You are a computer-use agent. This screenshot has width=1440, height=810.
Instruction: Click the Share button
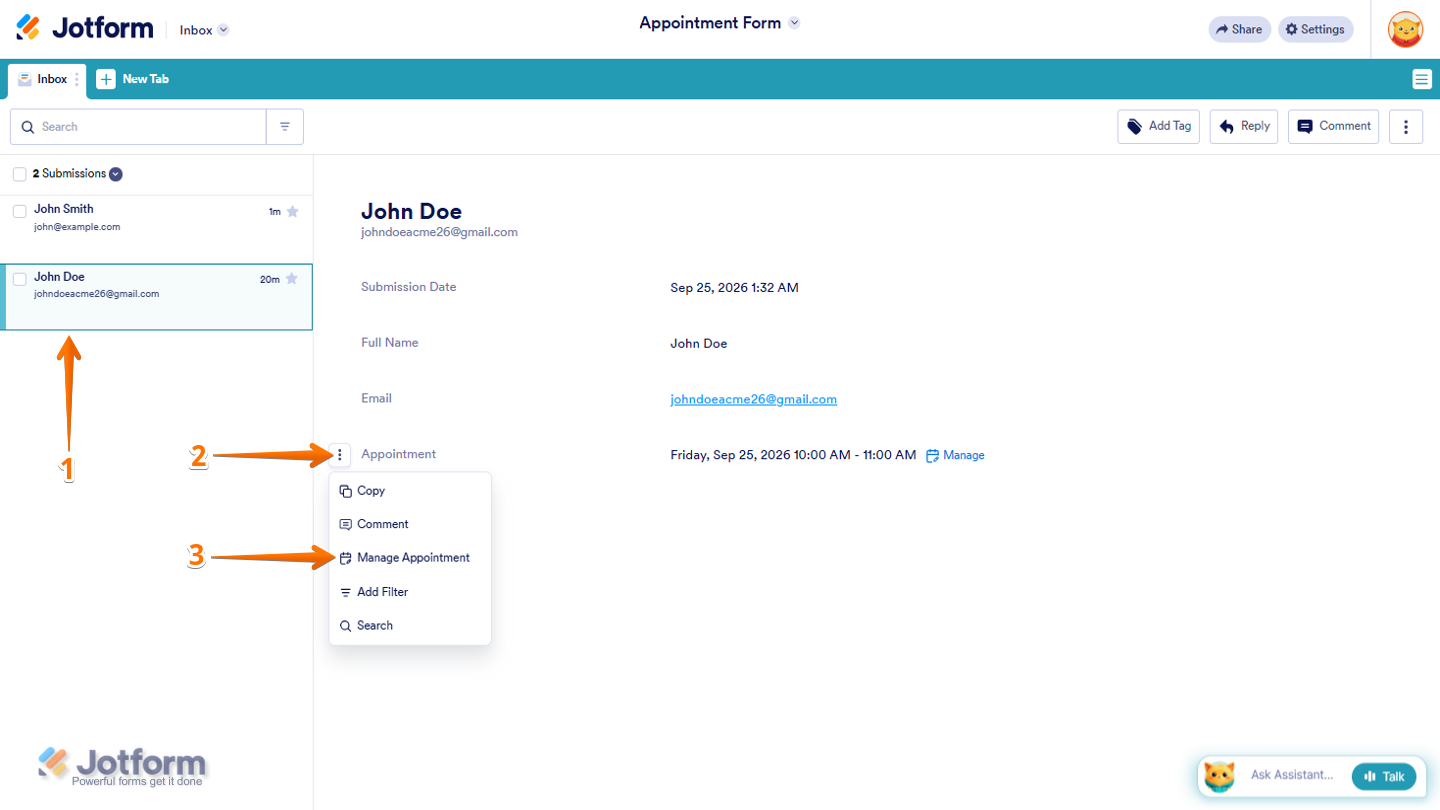[x=1239, y=30]
